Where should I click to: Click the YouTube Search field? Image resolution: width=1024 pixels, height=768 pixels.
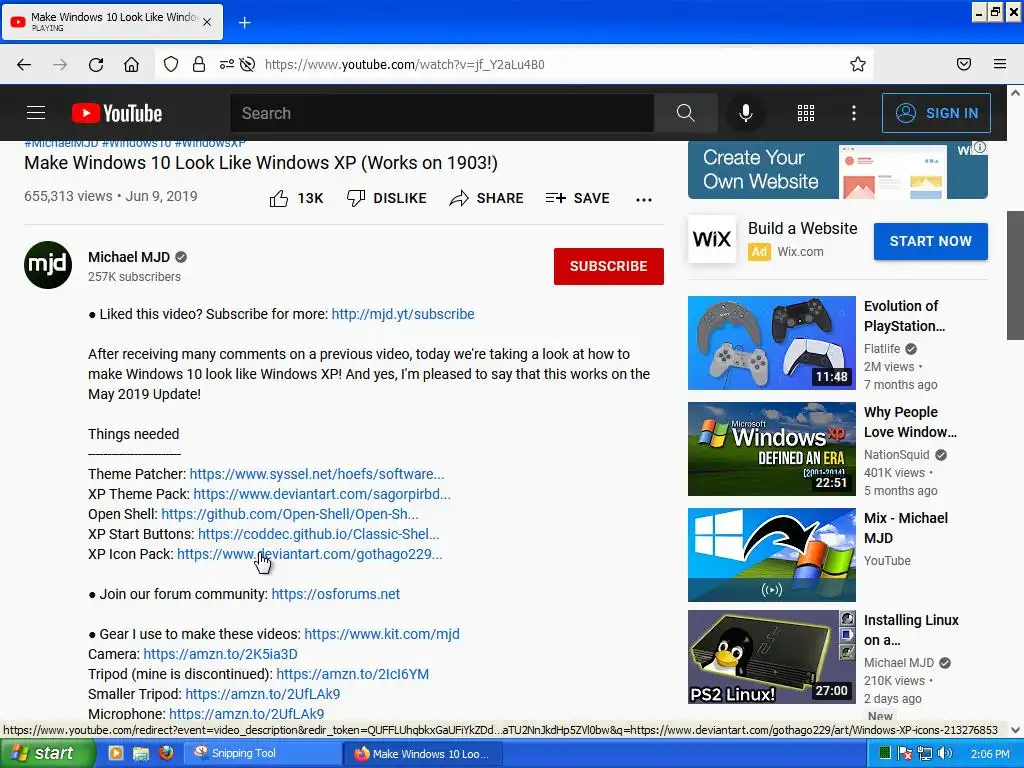point(441,113)
